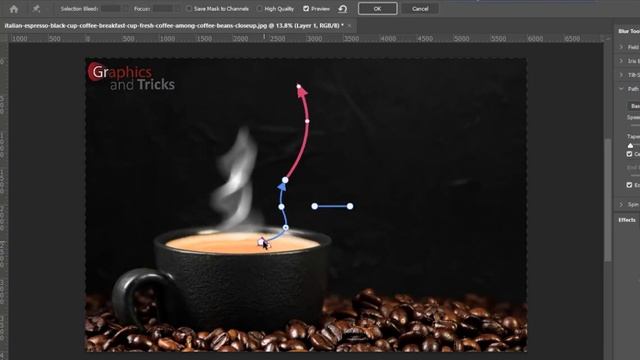Collapse the Path Blur section
The height and width of the screenshot is (360, 640).
[621, 89]
